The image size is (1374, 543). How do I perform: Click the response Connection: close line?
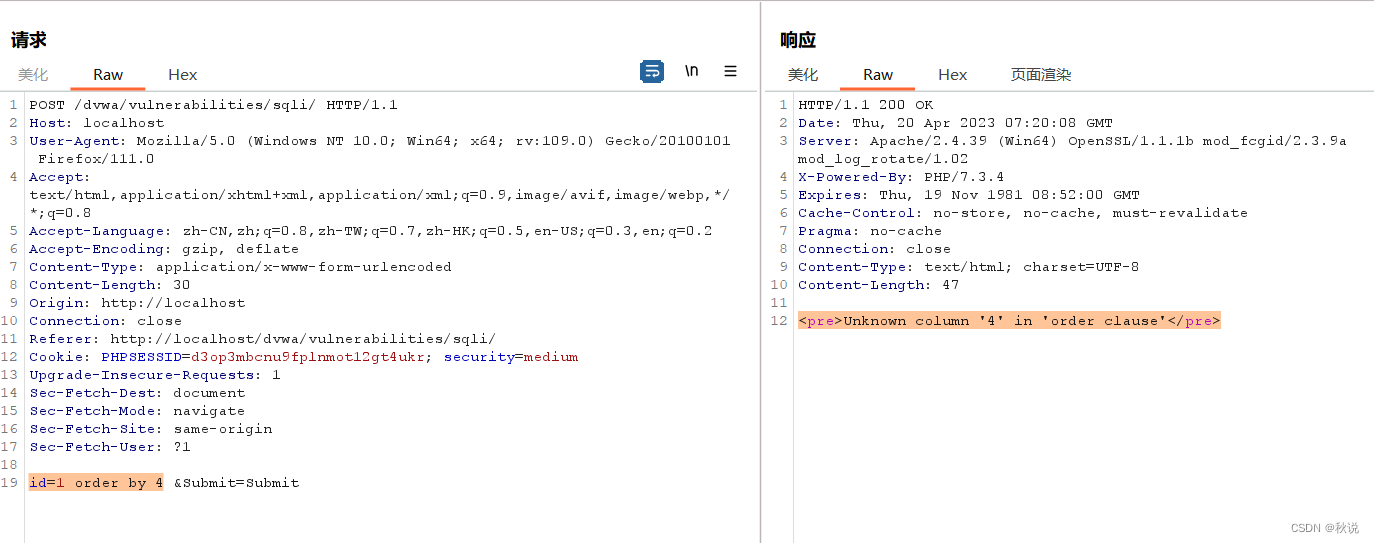[x=874, y=249]
